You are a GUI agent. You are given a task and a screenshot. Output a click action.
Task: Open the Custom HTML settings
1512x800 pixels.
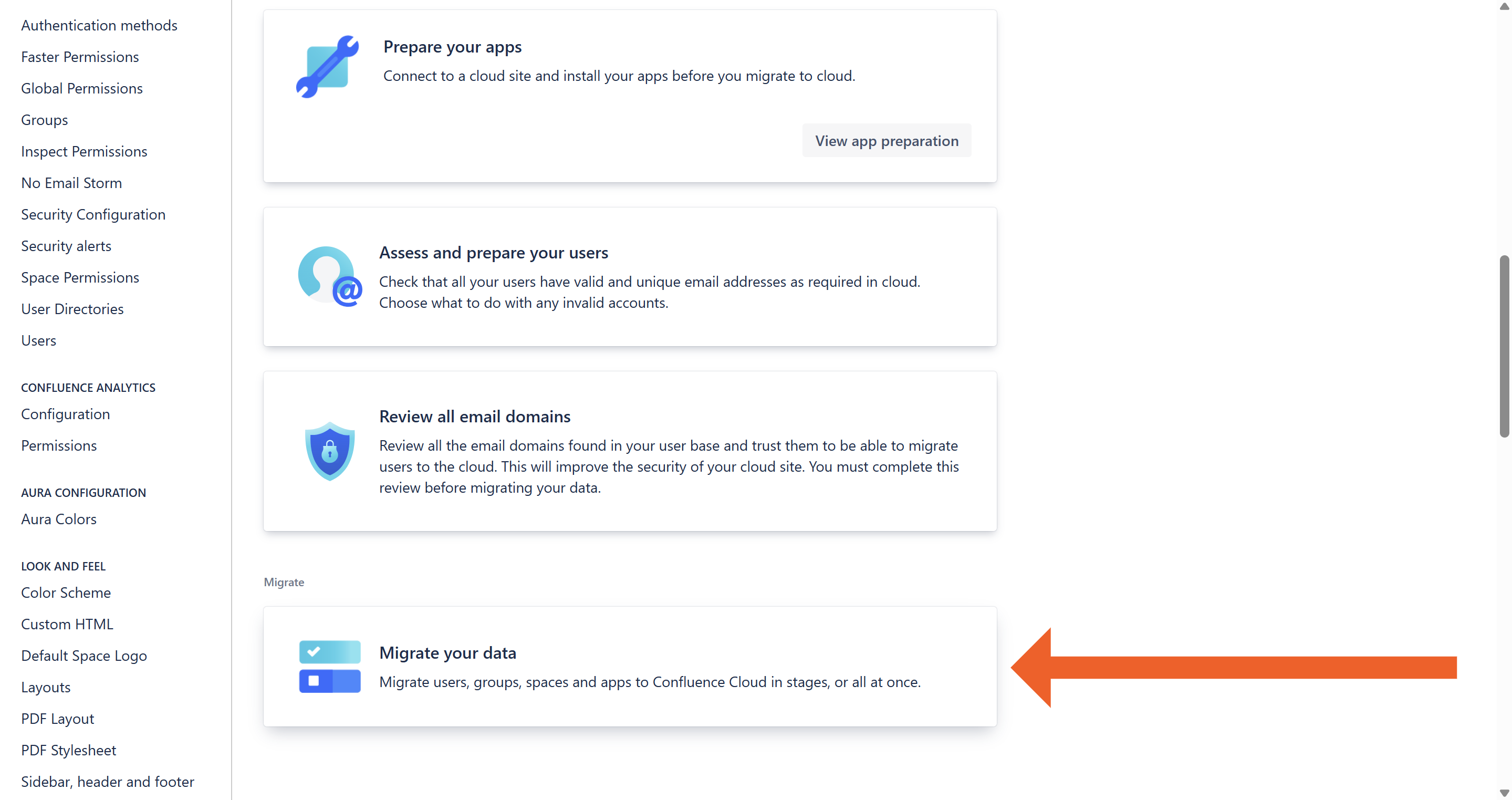[x=67, y=624]
